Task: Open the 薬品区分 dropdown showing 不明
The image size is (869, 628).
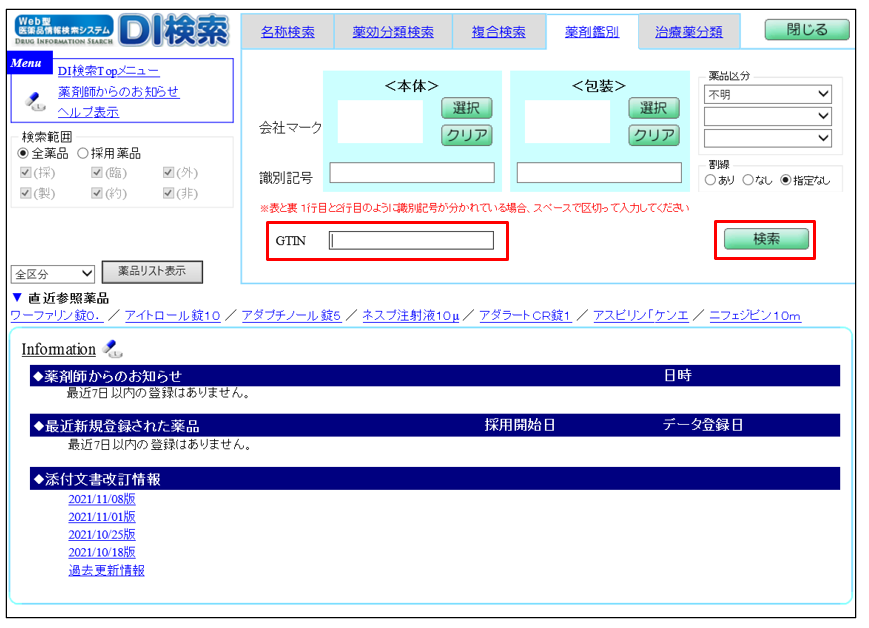Action: coord(767,94)
